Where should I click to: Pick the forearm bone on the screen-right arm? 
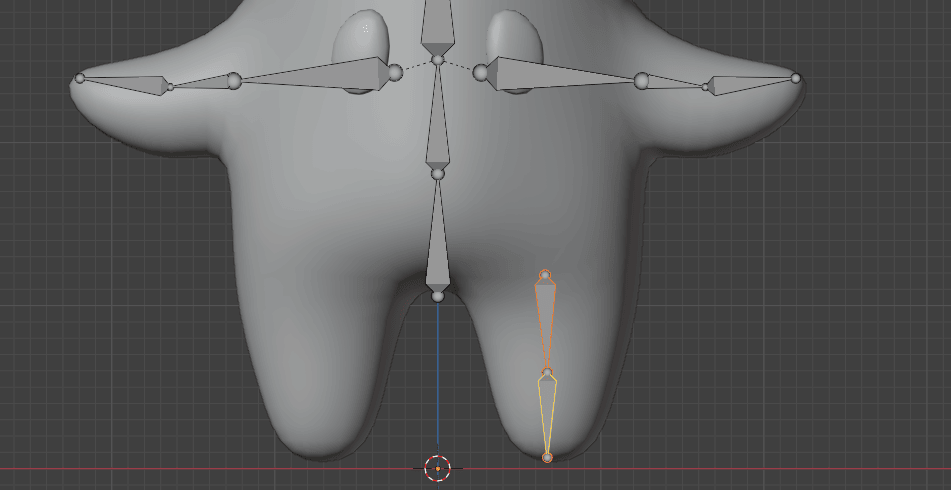672,84
